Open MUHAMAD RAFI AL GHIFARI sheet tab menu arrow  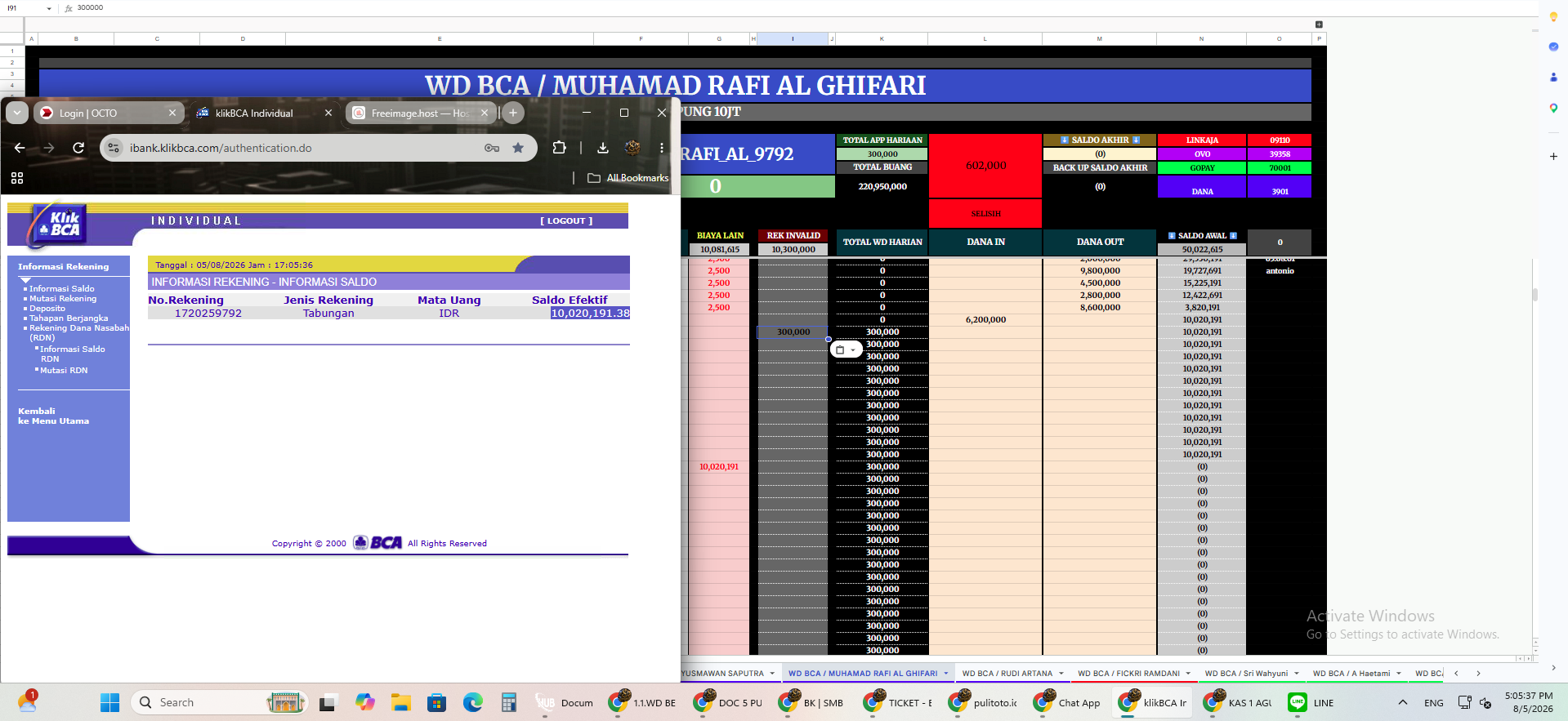pyautogui.click(x=946, y=674)
